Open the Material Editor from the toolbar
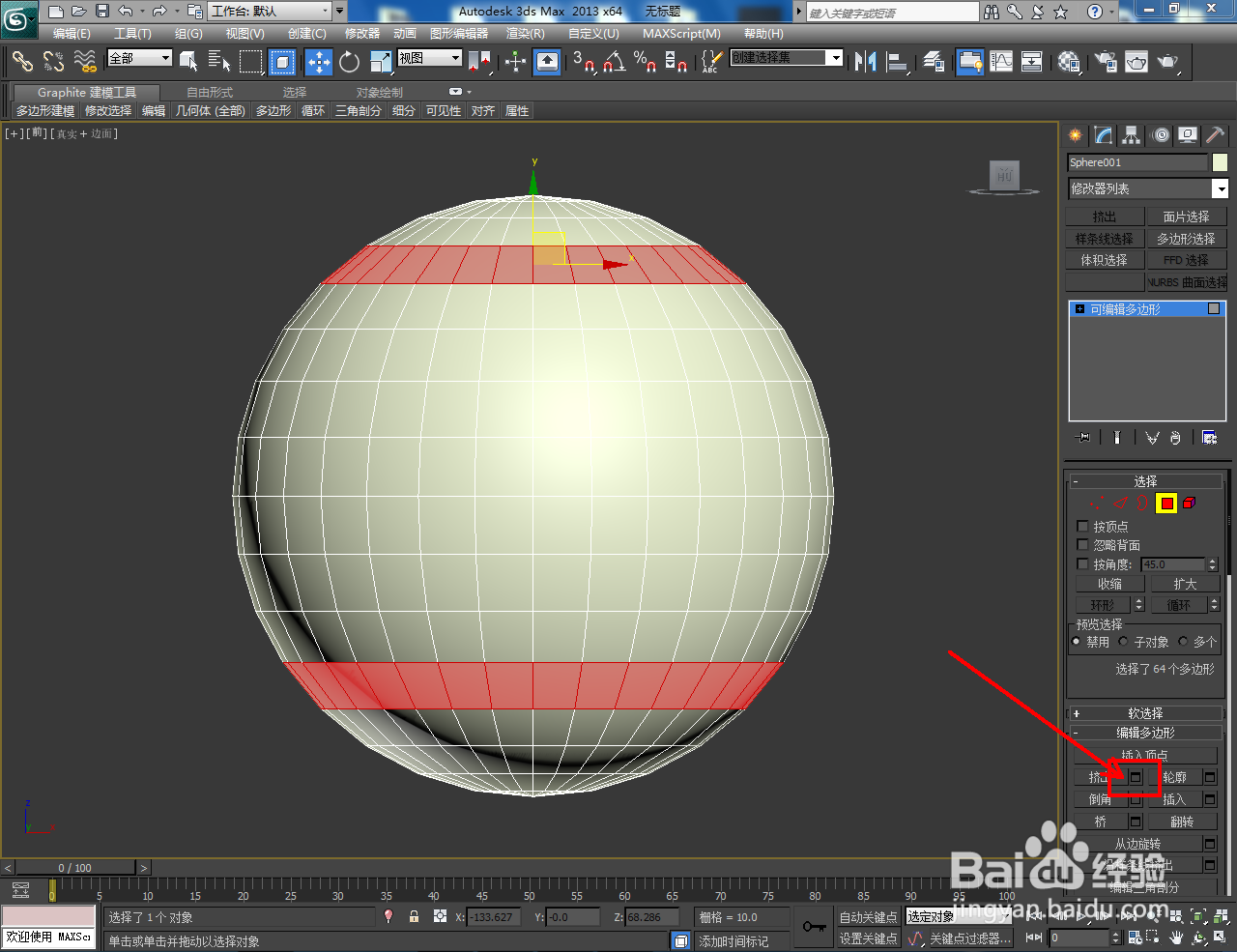1237x952 pixels. (1066, 62)
